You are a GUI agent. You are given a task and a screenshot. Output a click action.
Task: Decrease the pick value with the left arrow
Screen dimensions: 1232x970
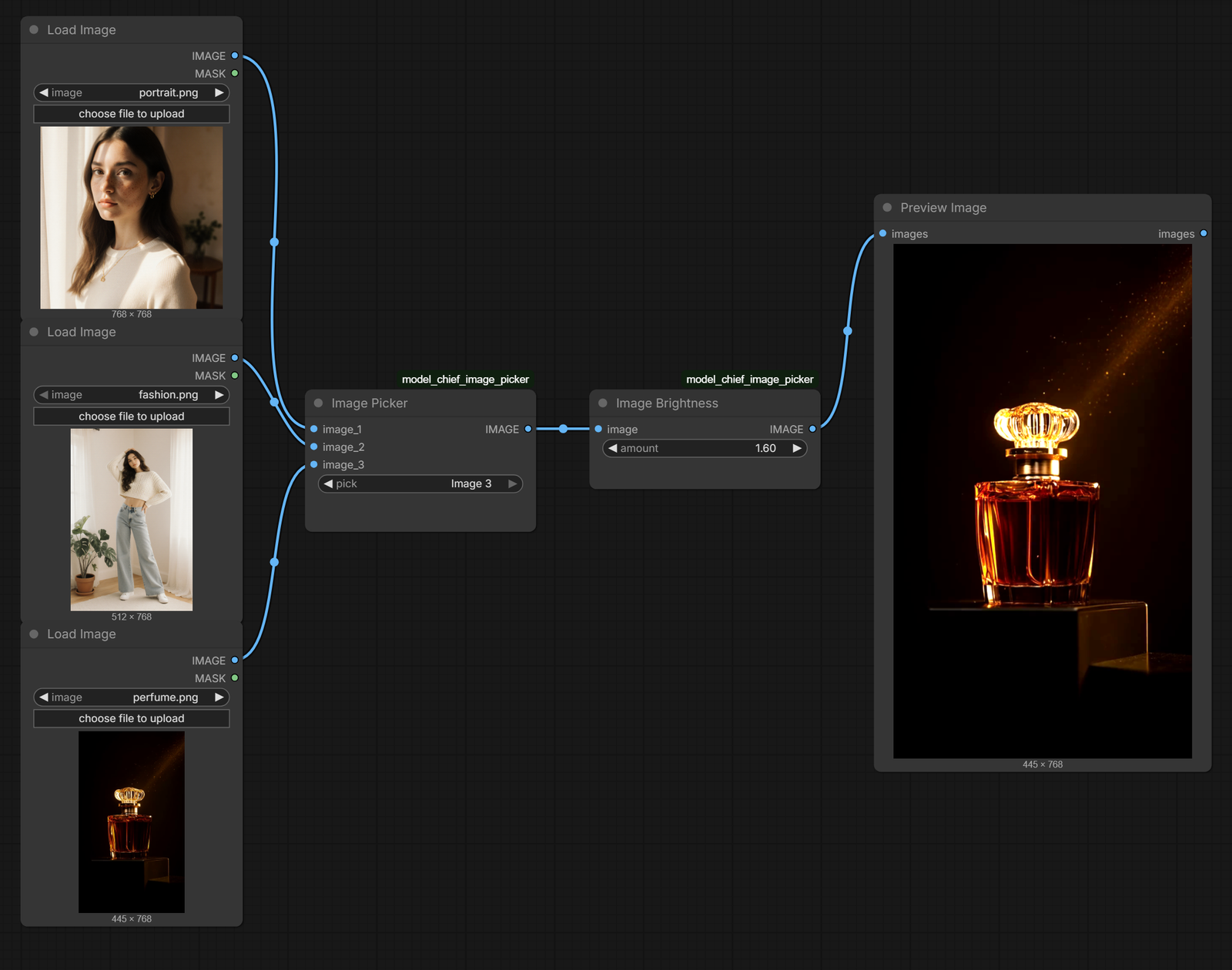(329, 483)
